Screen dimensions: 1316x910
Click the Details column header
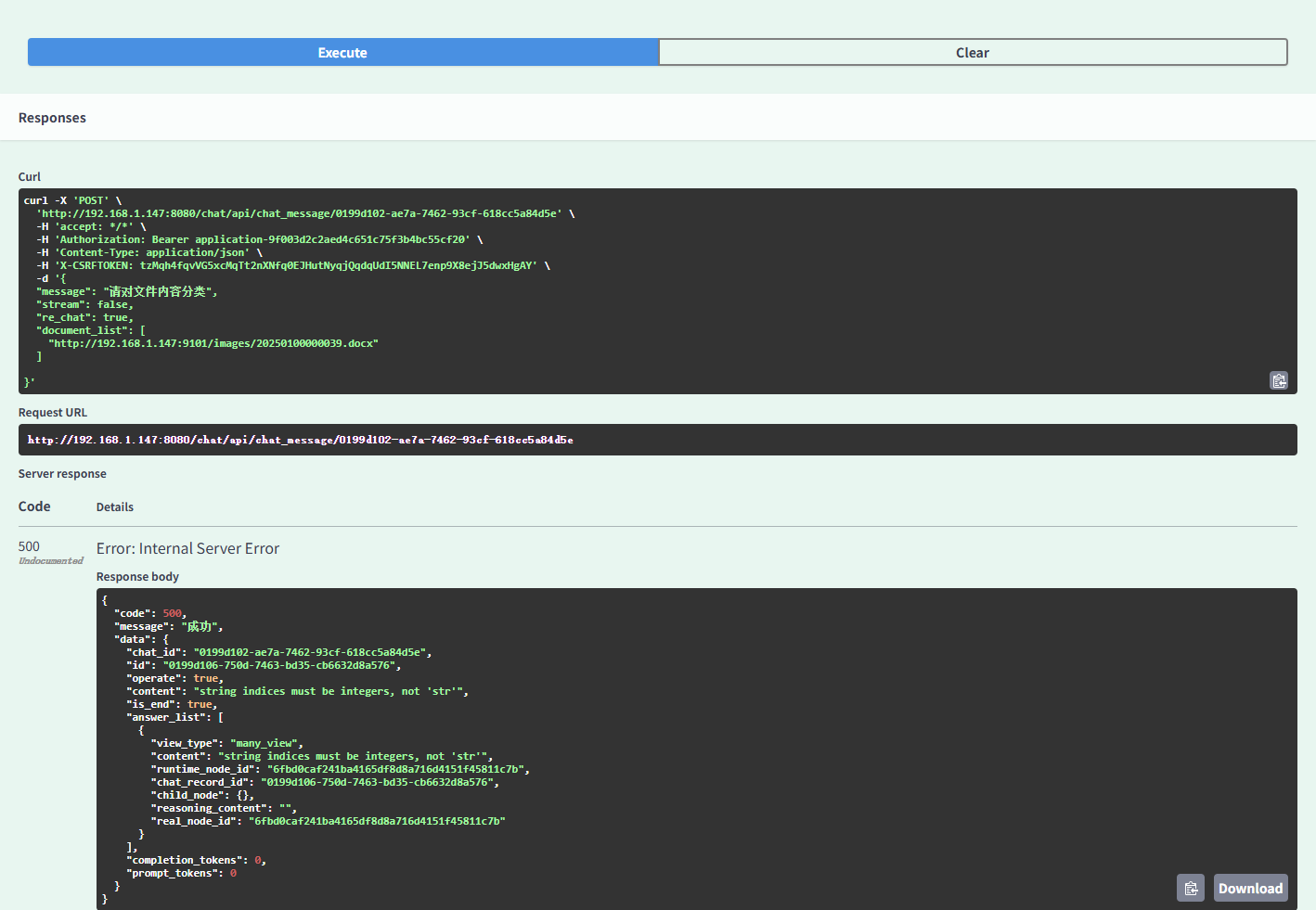115,507
